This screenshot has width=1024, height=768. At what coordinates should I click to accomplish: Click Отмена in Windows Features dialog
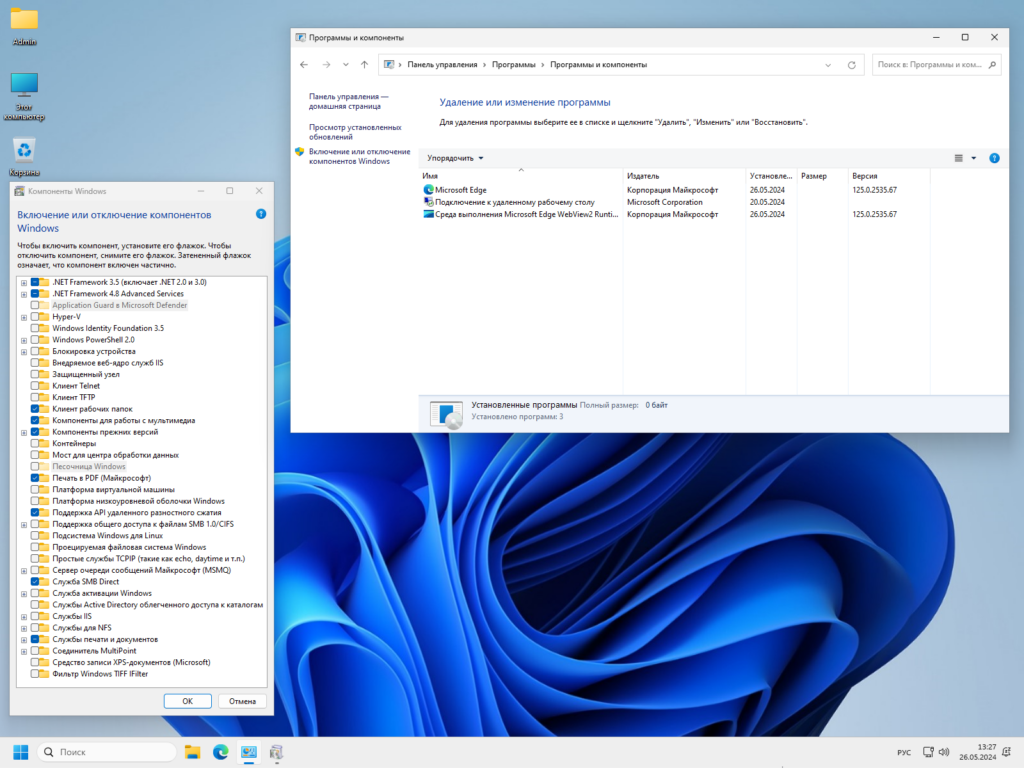click(x=242, y=701)
